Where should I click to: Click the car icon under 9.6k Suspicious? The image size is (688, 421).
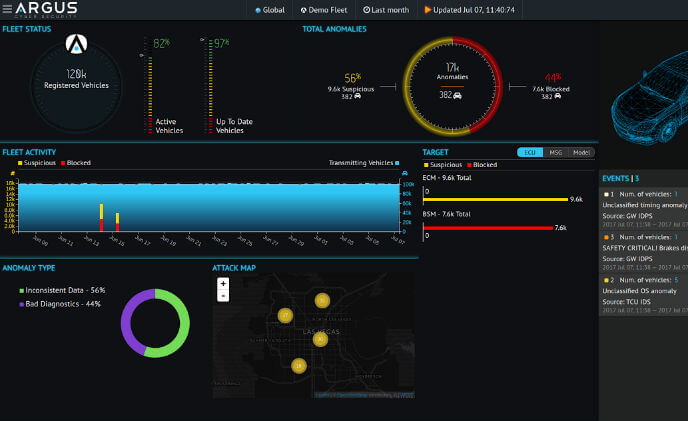pos(358,96)
